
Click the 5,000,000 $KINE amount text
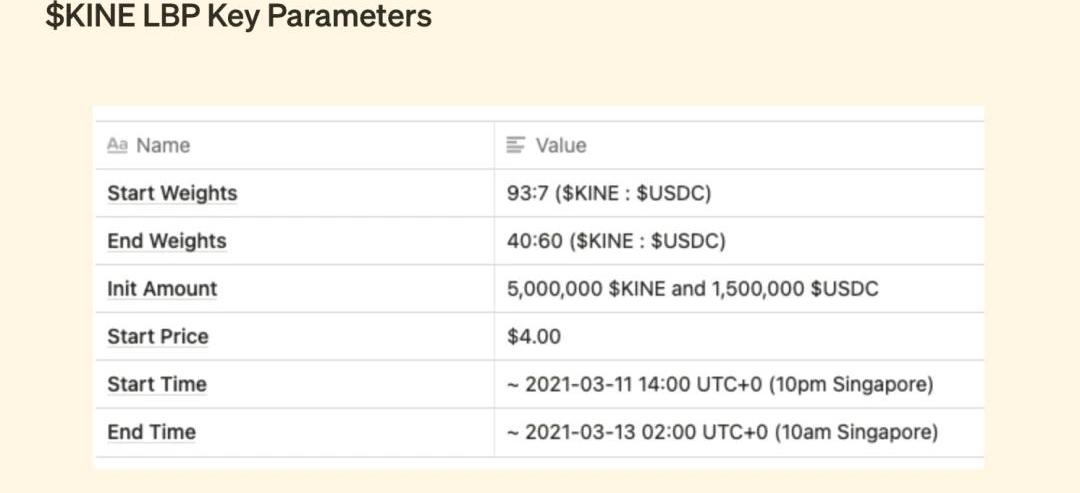point(581,289)
